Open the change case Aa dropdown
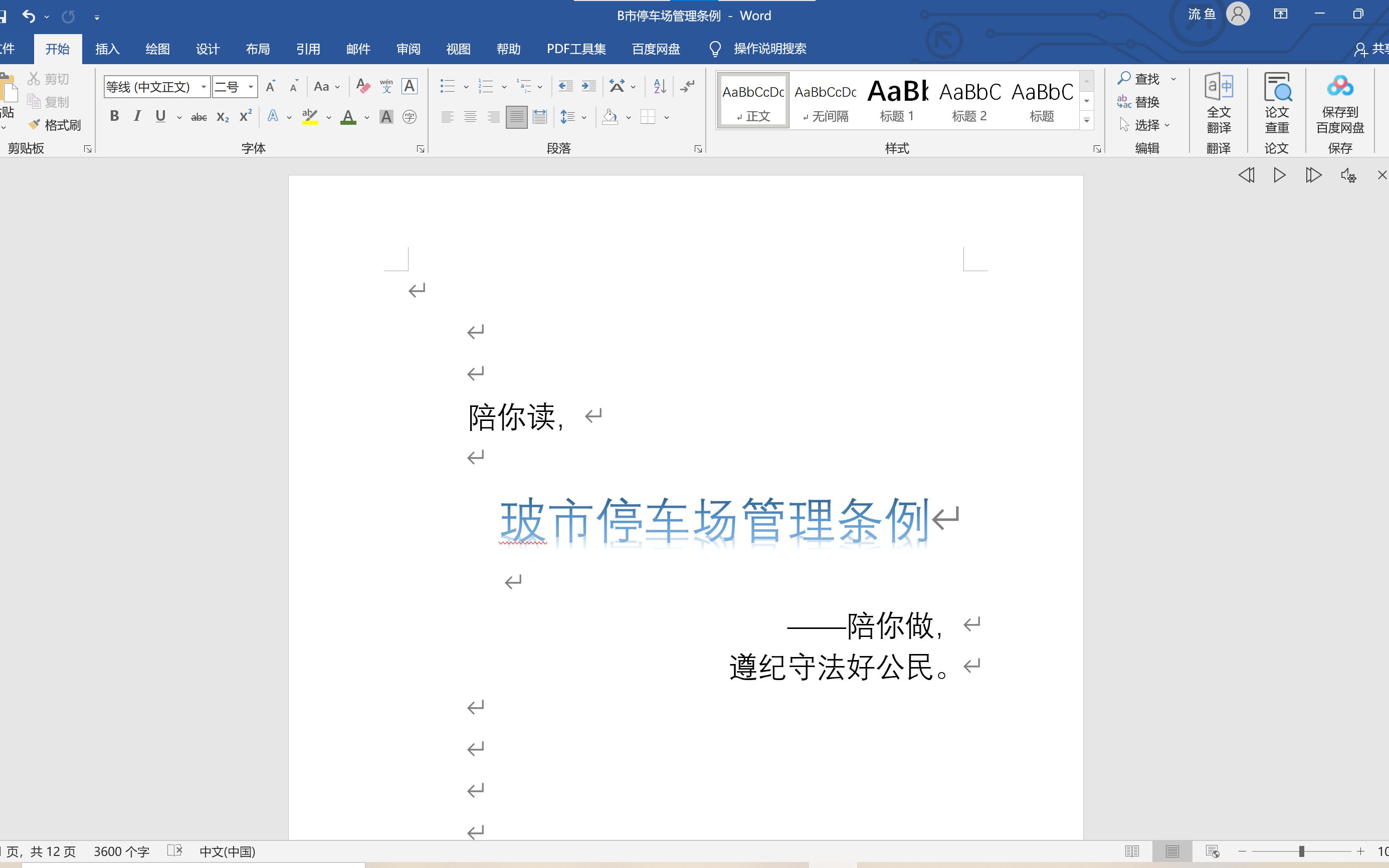 tap(327, 87)
